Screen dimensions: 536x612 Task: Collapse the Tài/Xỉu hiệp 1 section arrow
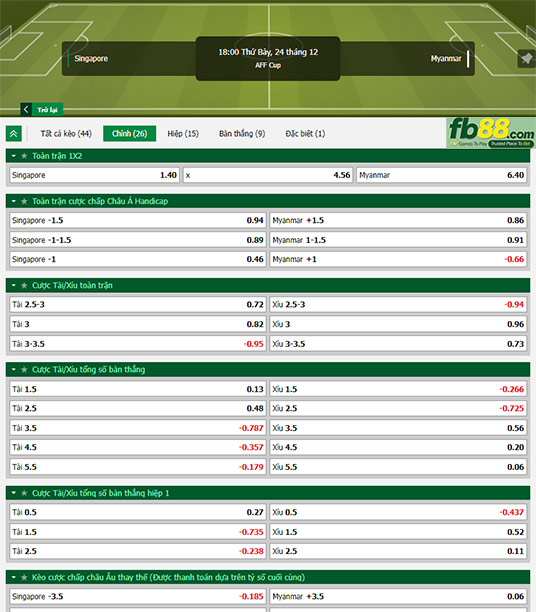click(x=14, y=493)
